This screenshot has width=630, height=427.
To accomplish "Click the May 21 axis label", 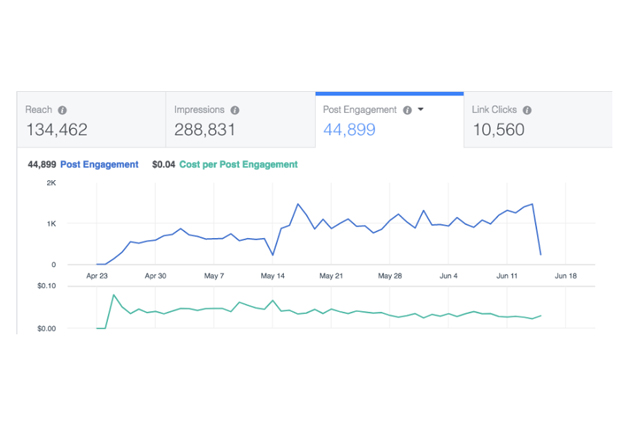I will [x=331, y=276].
